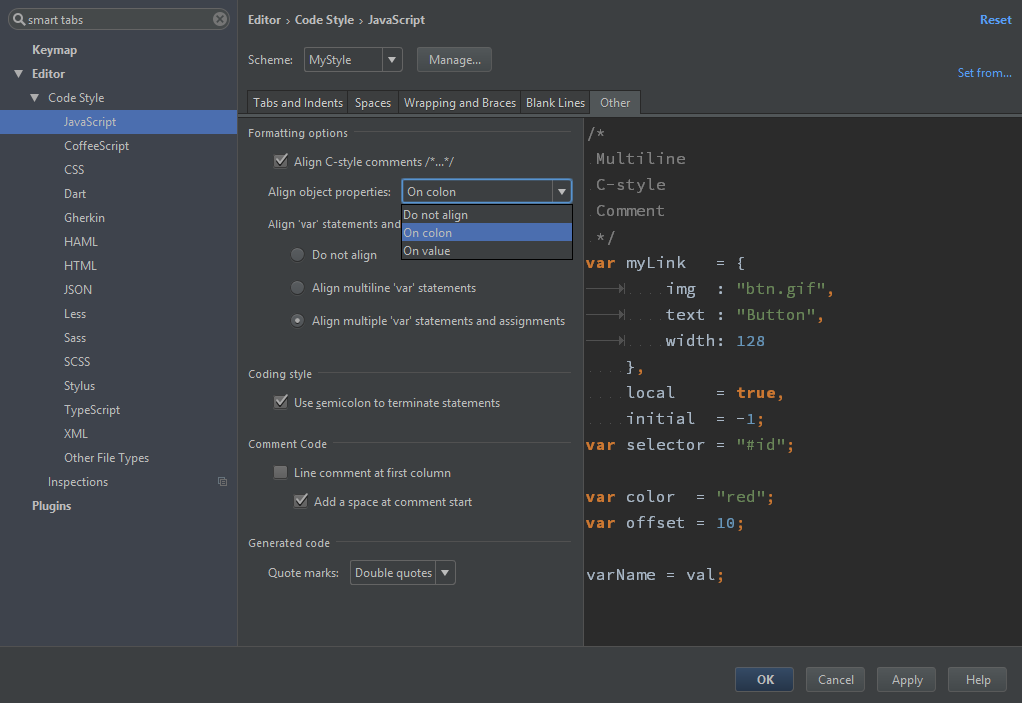
Task: Choose 'On colon' from dropdown list
Action: (x=487, y=233)
